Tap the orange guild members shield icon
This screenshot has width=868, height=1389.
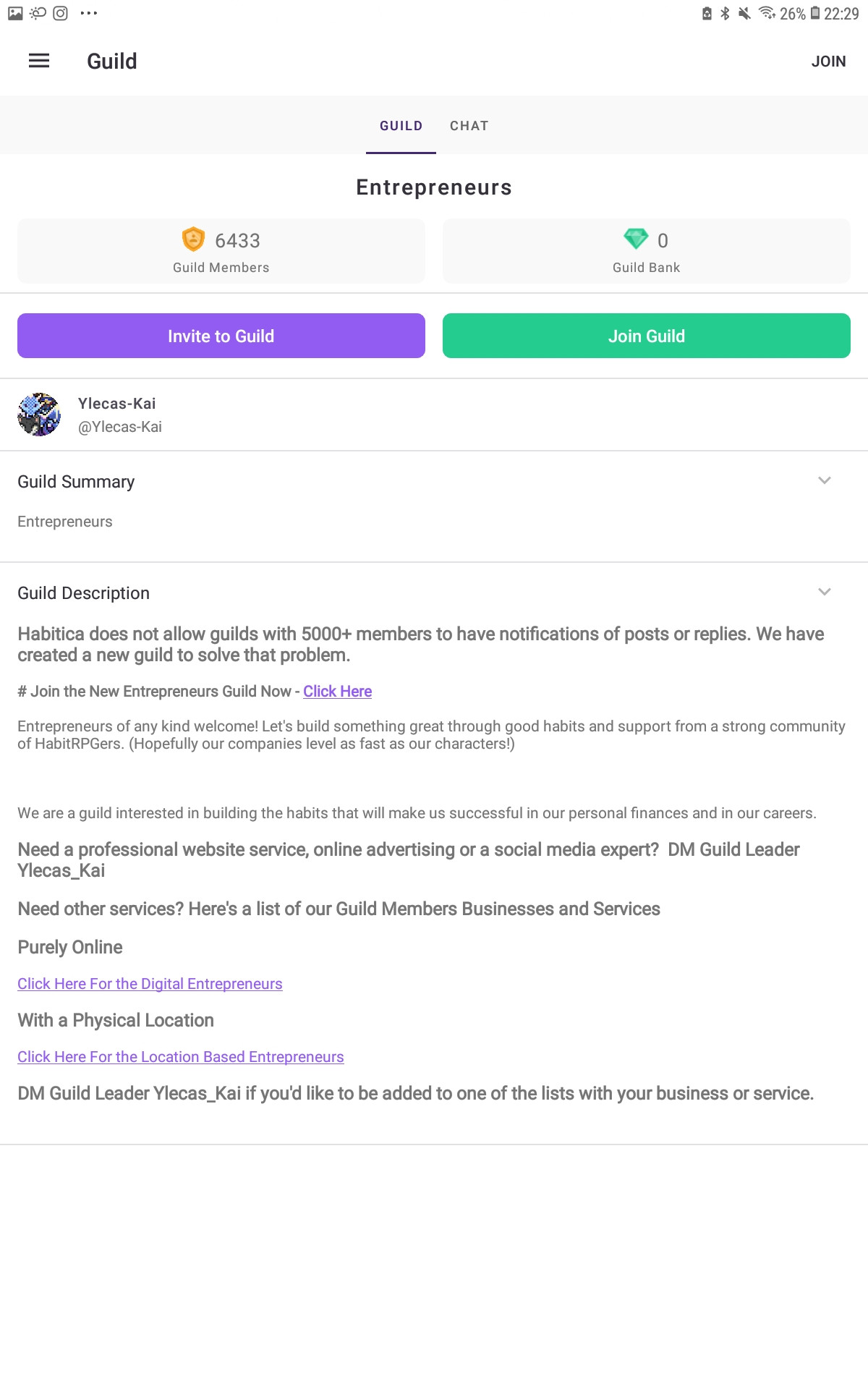pos(193,239)
